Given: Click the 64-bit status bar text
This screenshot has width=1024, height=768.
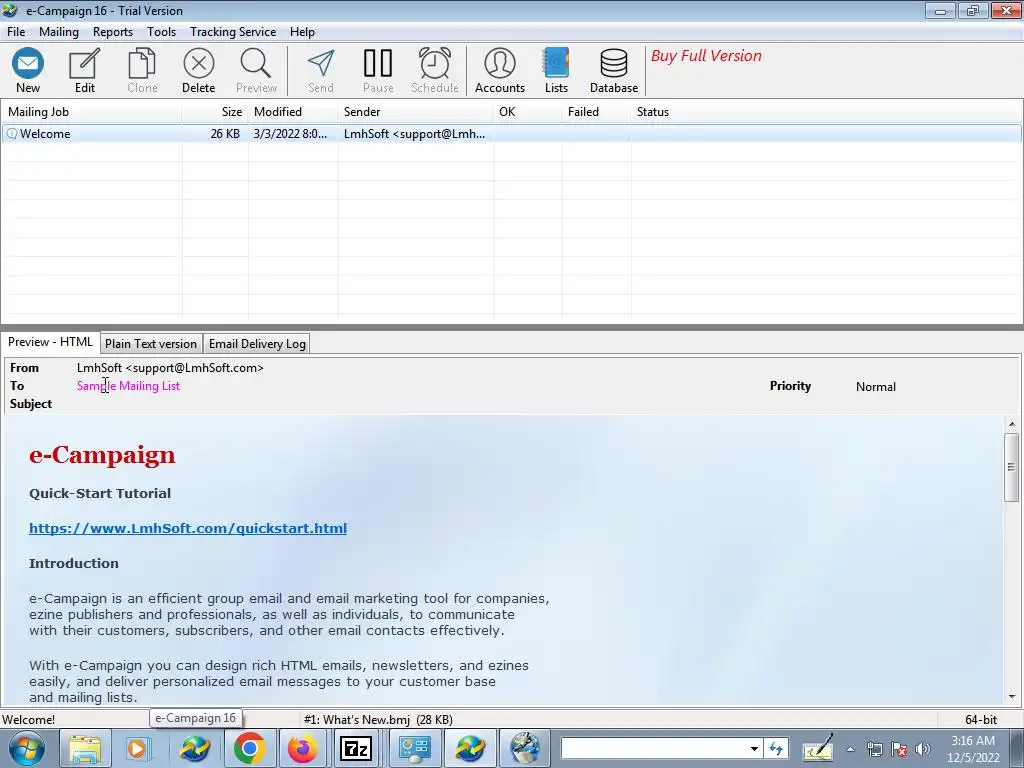Looking at the screenshot, I should [981, 720].
